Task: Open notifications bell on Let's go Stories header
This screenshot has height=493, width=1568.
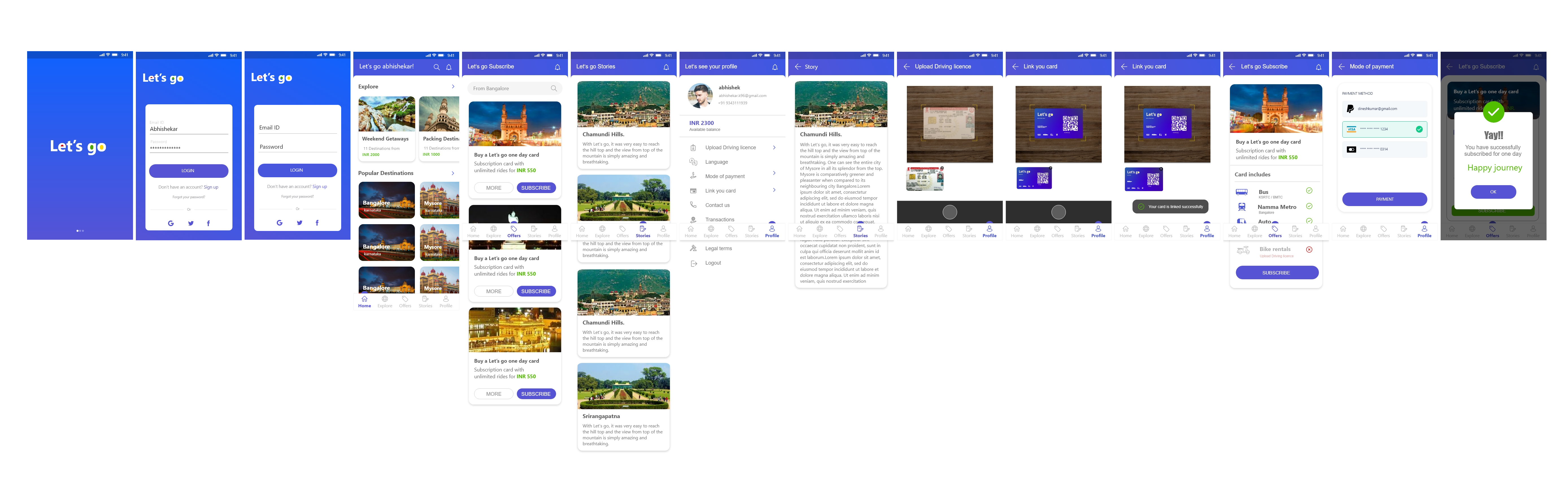Action: [x=666, y=67]
